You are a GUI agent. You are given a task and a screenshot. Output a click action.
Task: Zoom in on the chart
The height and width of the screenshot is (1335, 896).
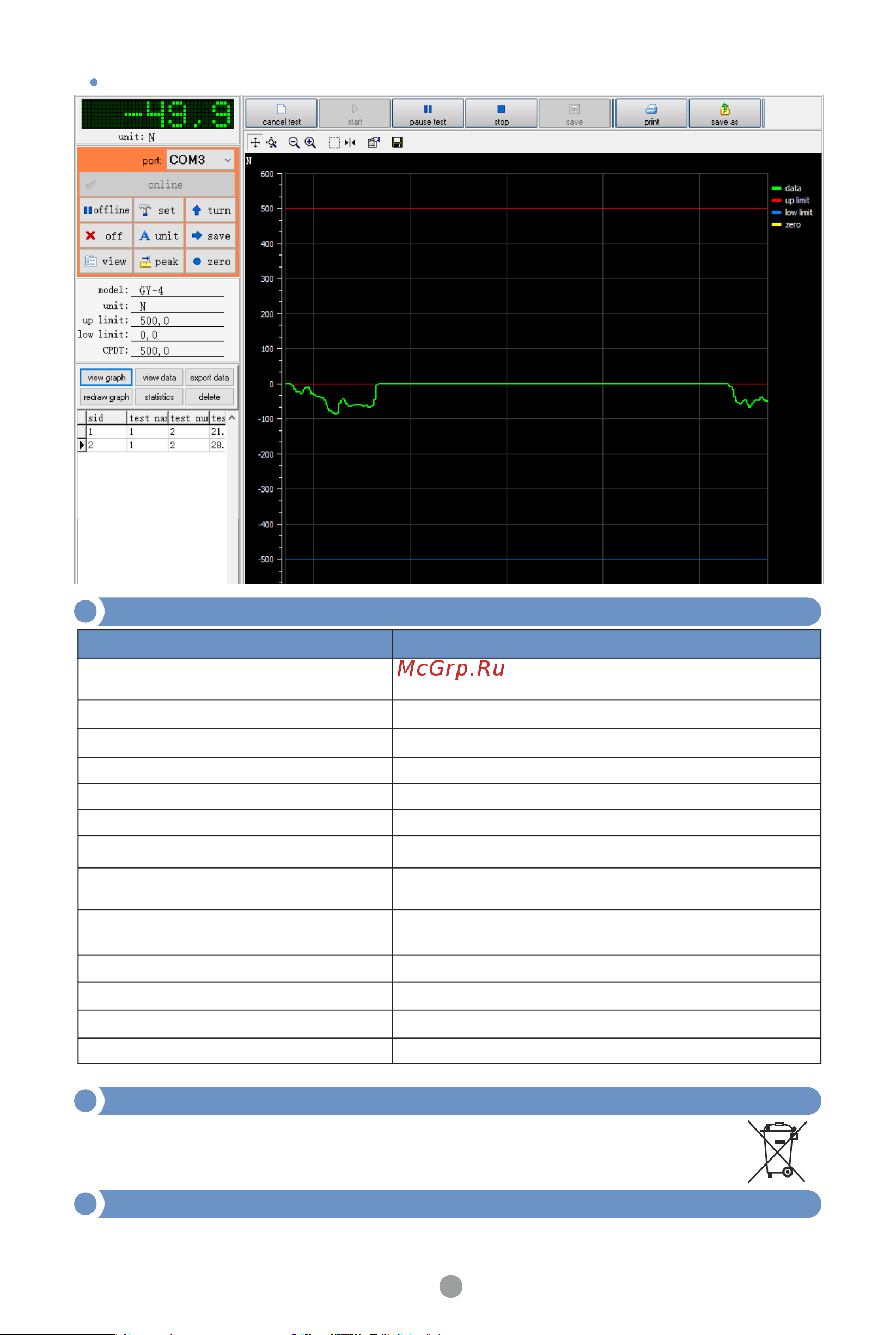pyautogui.click(x=310, y=142)
